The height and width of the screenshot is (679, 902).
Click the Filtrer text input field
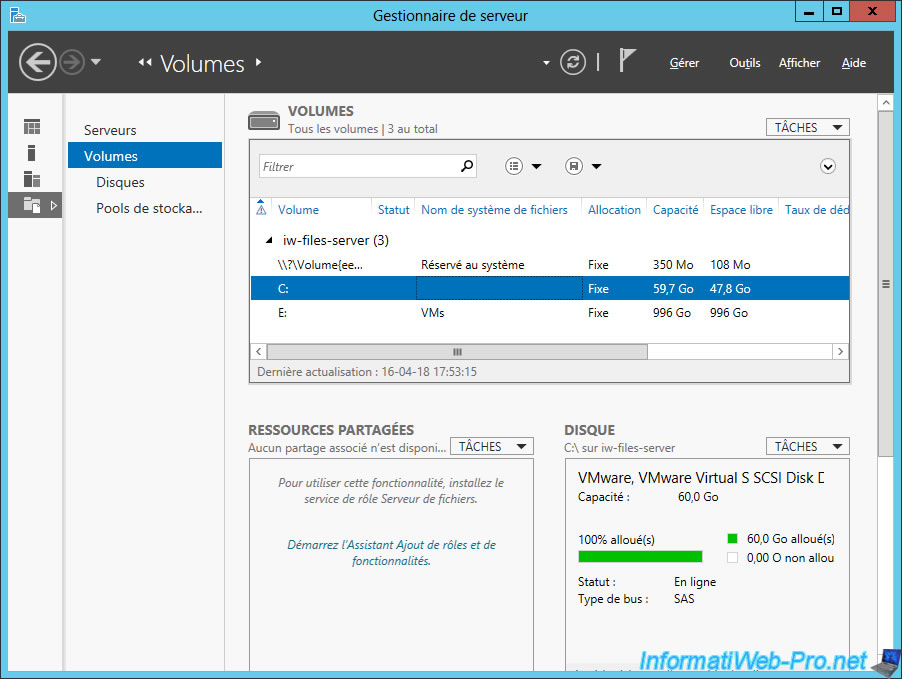(x=358, y=167)
